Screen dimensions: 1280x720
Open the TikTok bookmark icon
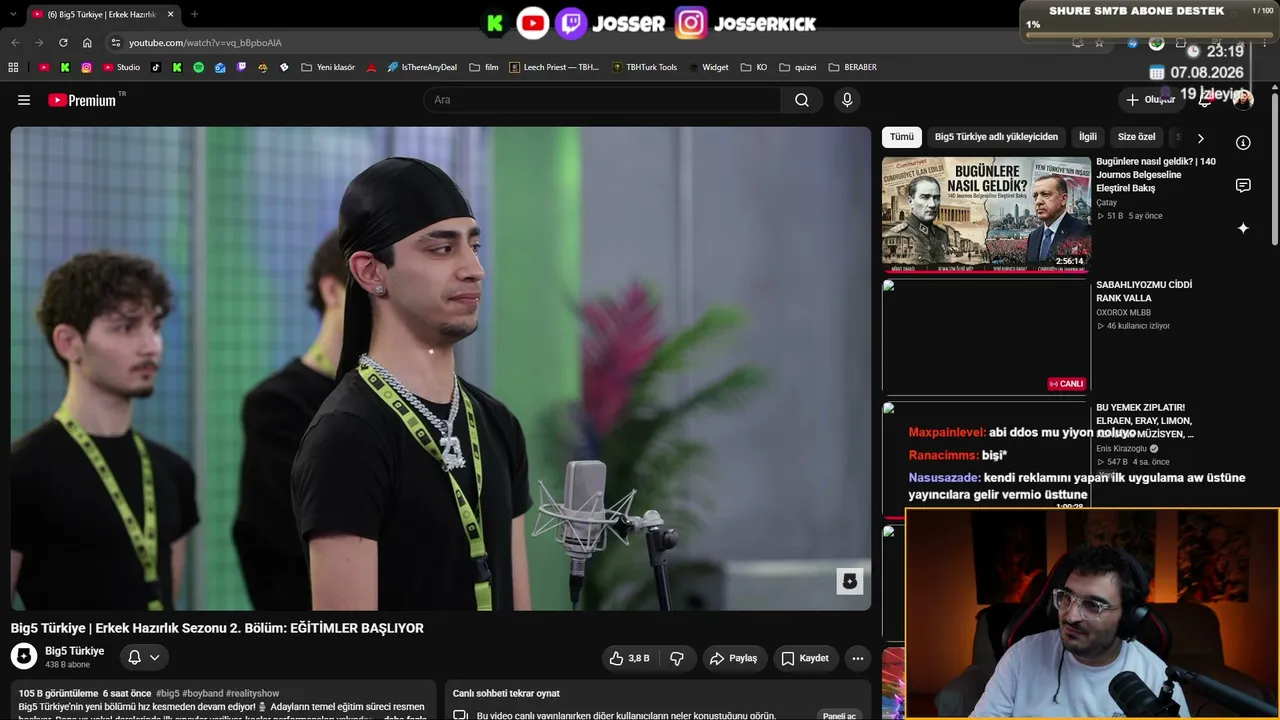155,68
